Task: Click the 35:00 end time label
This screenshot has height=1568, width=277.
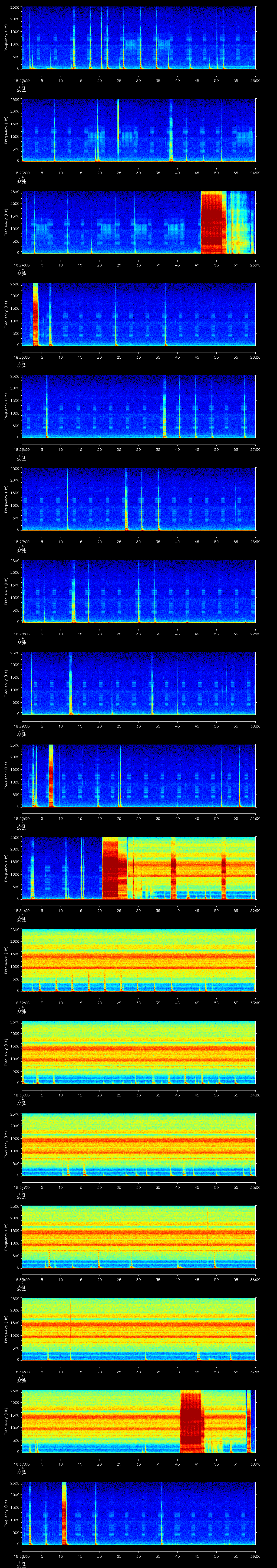Action: 256,1187
